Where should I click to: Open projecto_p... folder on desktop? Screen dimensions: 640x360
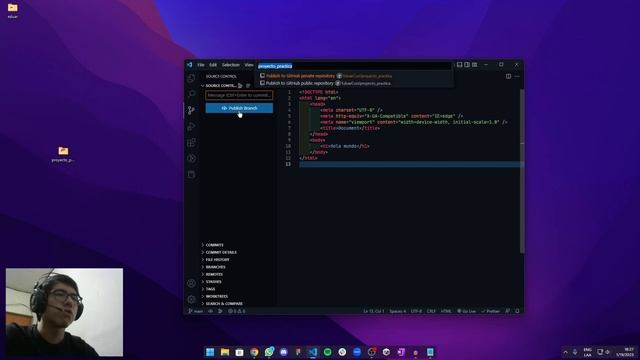tap(63, 154)
